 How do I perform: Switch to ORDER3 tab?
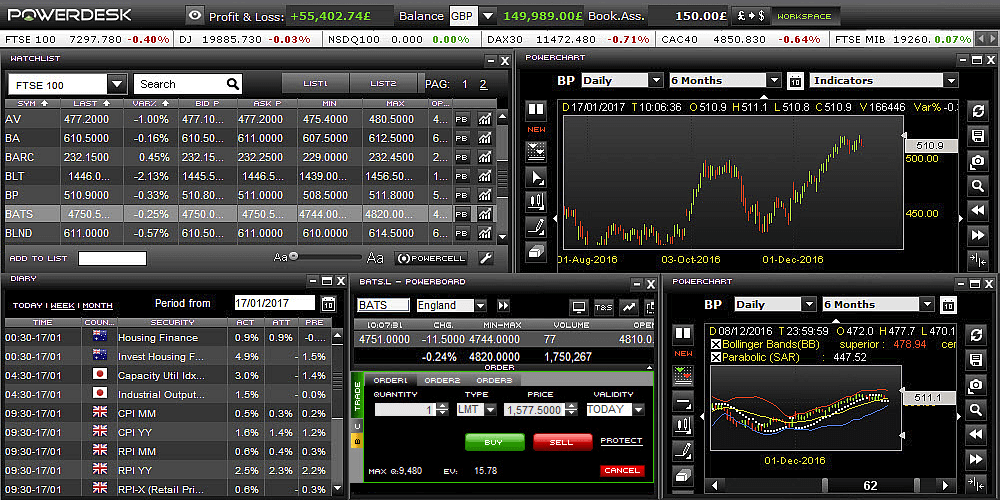point(494,380)
